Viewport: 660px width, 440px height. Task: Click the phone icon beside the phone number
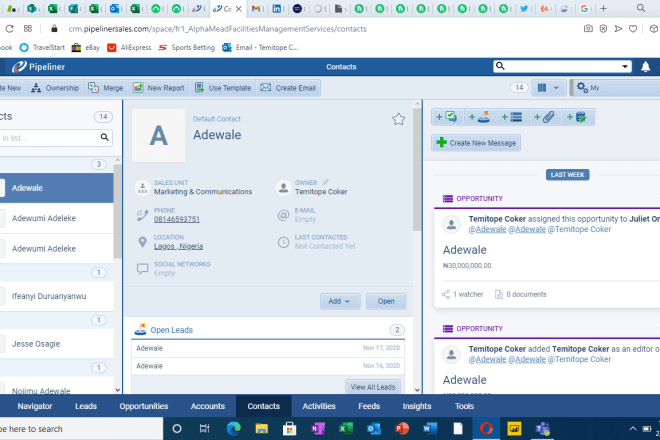coord(142,215)
